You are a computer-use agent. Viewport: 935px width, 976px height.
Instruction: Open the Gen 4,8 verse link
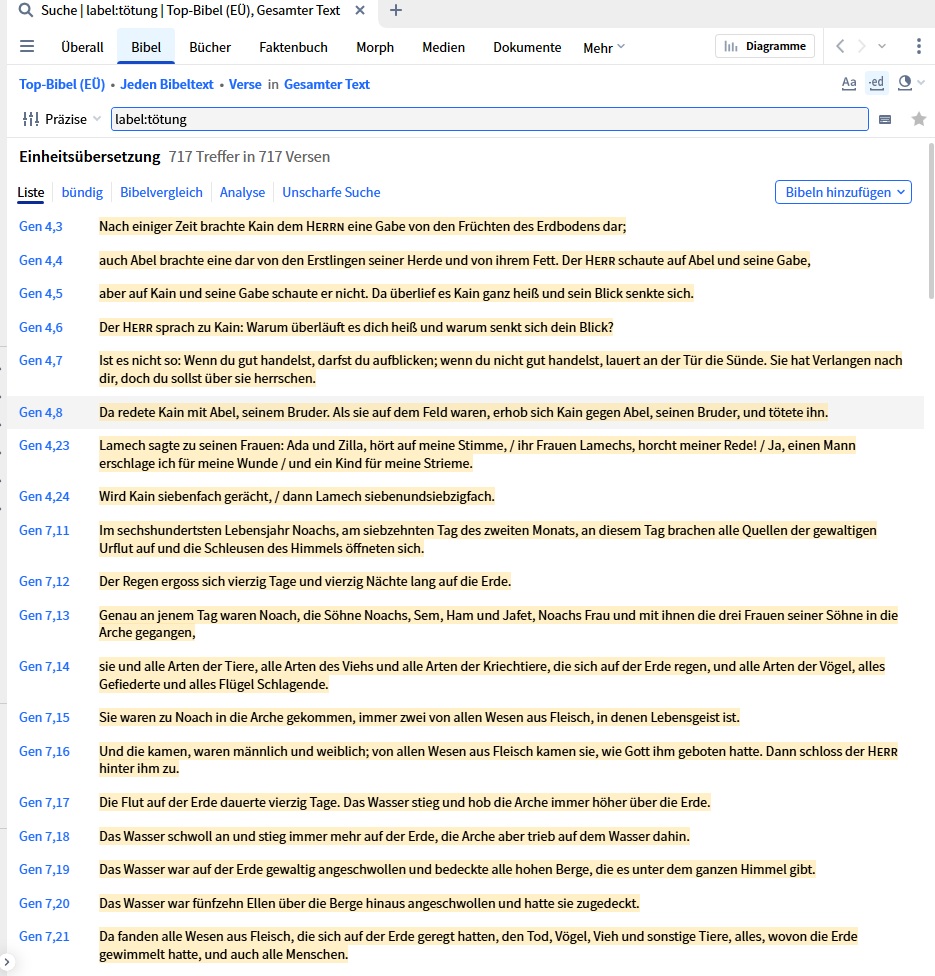[40, 411]
